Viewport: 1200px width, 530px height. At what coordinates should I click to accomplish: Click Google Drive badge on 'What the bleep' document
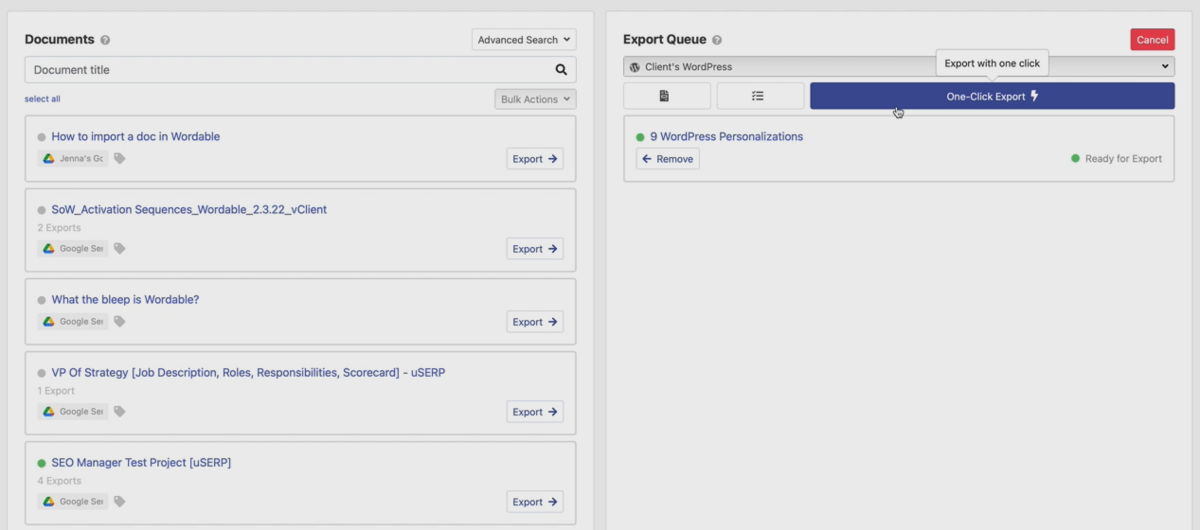[73, 322]
